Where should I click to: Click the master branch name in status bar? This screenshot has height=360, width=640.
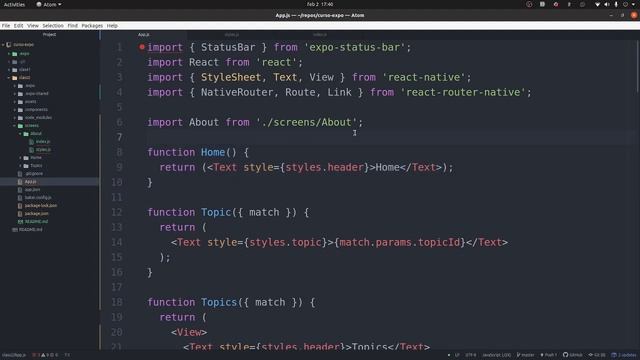pyautogui.click(x=528, y=355)
